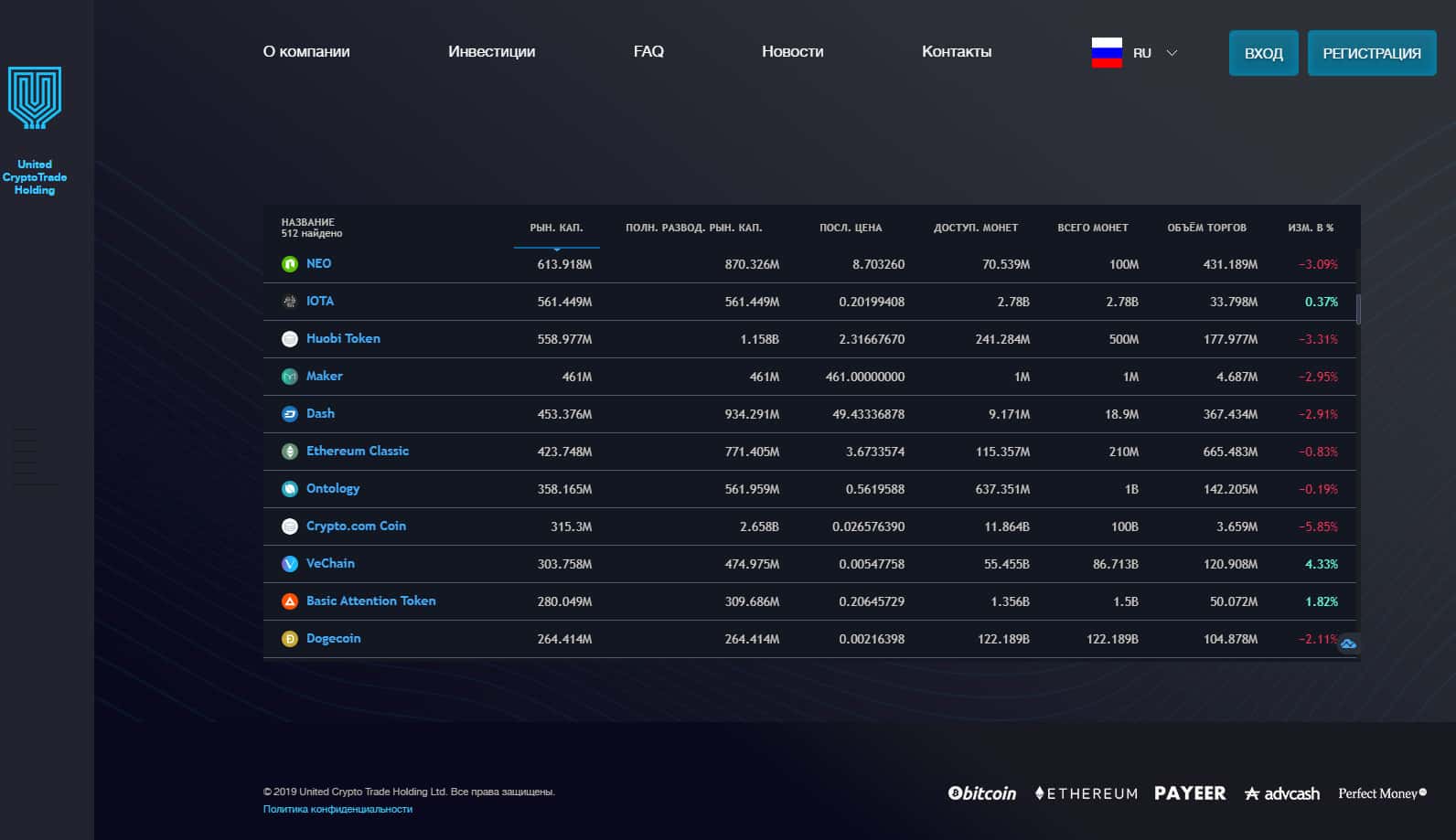Open the Maker coin link
The width and height of the screenshot is (1456, 840).
pyautogui.click(x=325, y=376)
